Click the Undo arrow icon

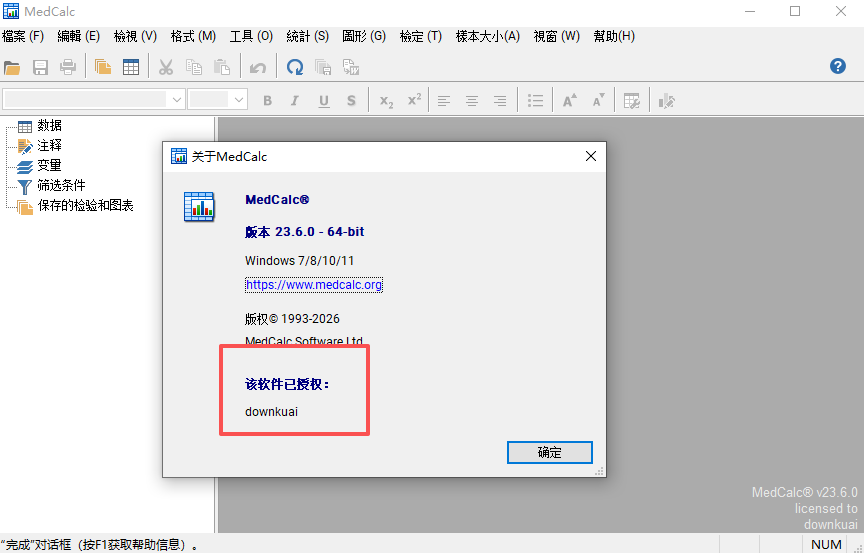258,68
